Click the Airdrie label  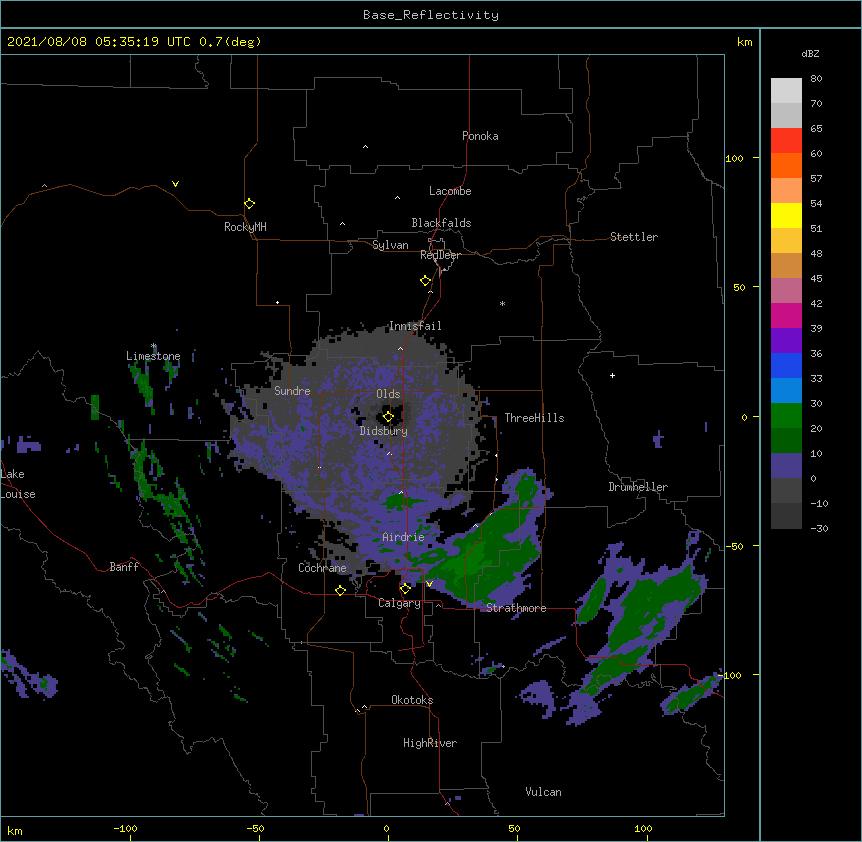[404, 537]
